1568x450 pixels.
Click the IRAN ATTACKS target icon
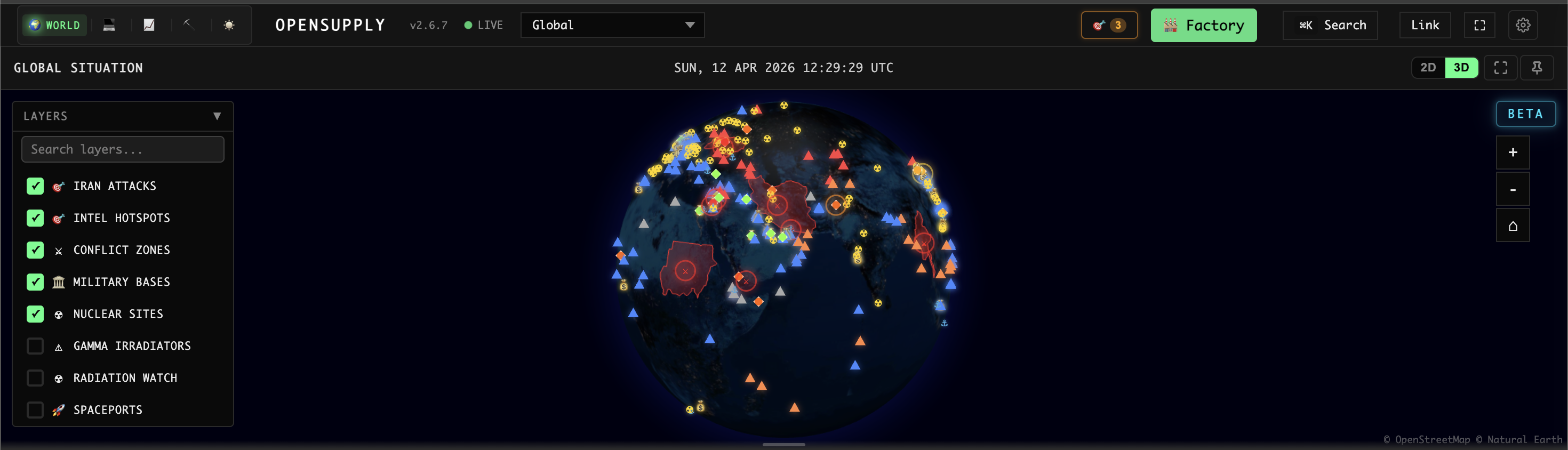(x=59, y=187)
